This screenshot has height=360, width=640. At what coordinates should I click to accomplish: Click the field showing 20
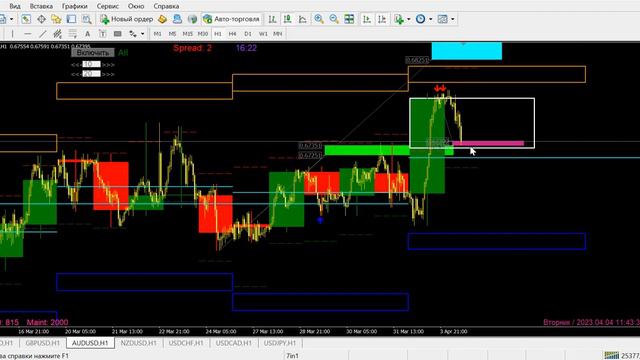91,74
